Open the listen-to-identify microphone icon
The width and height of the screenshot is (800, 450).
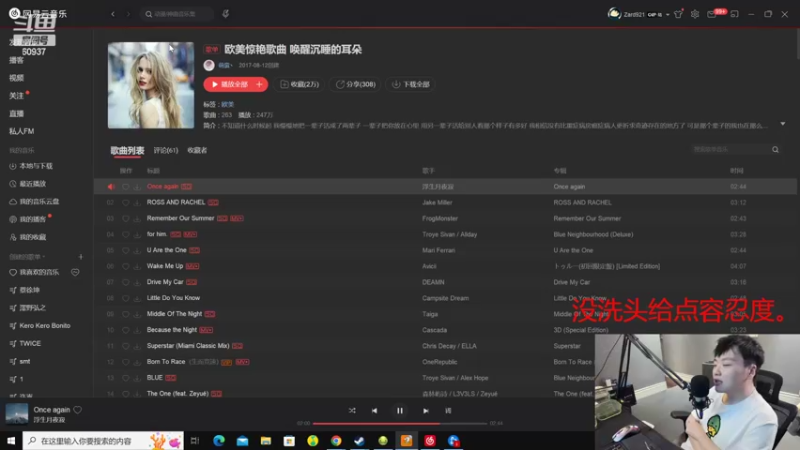pos(226,14)
